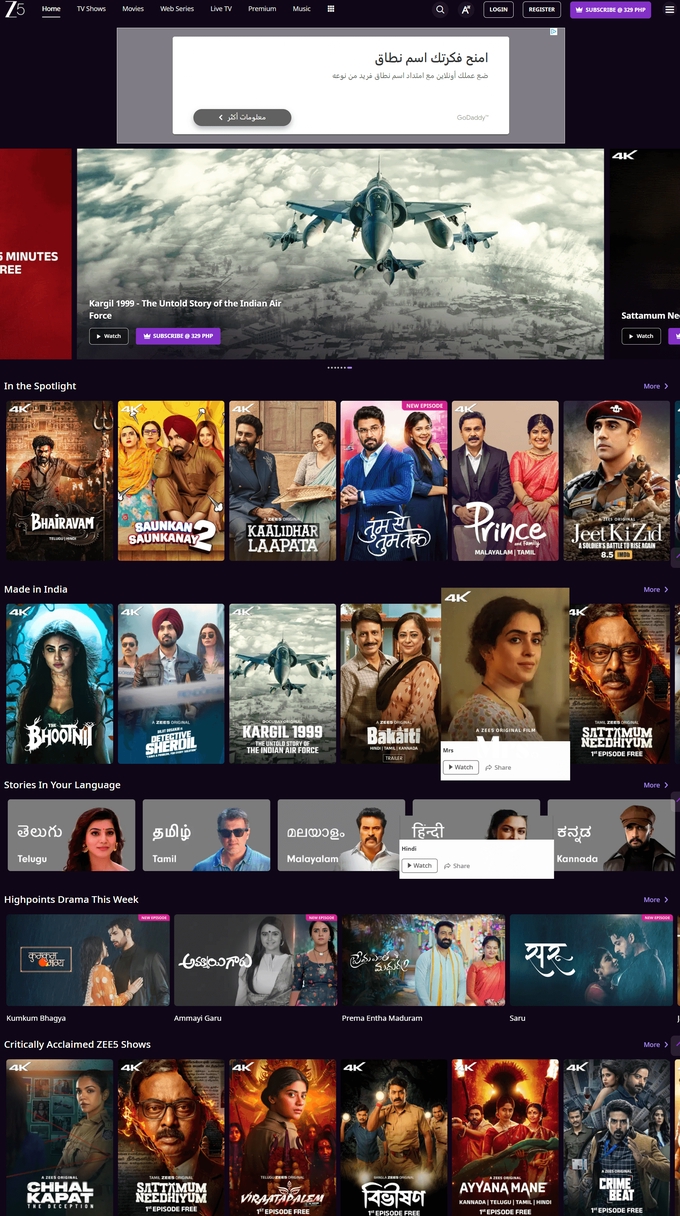
Task: Open the Chhal Kapat poster
Action: tap(60, 1138)
